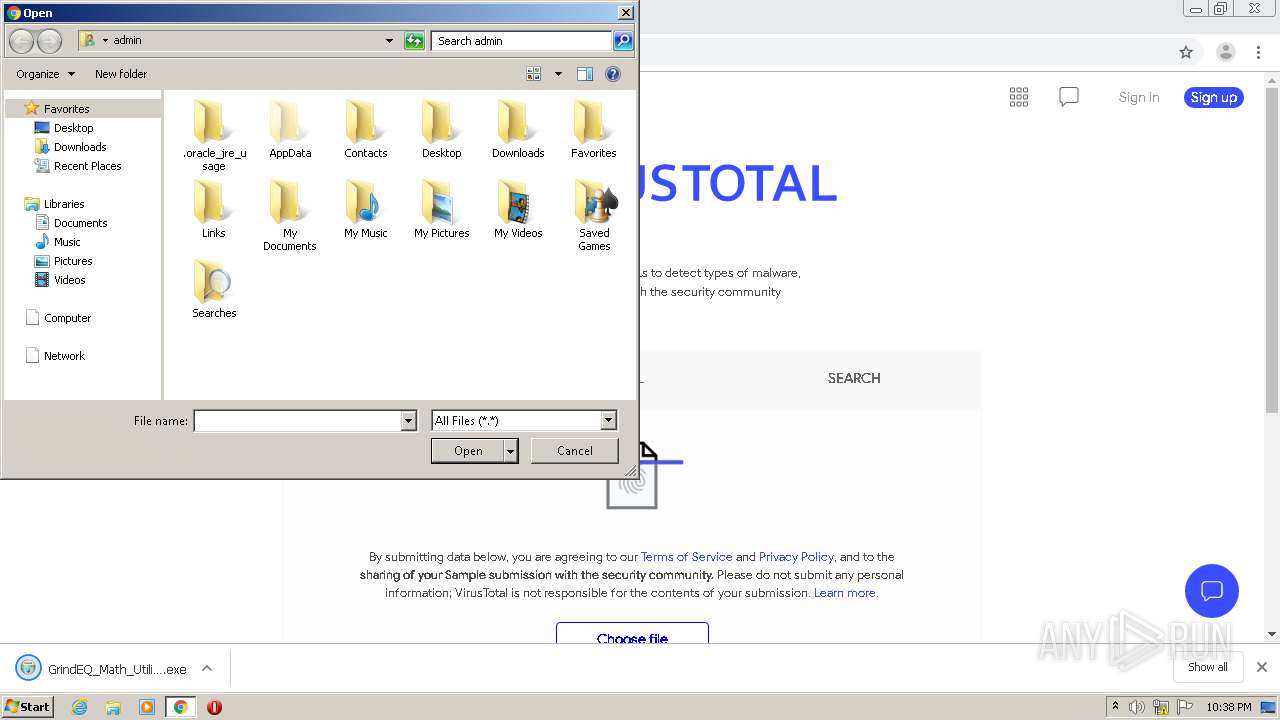
Task: Show hidden system tray icons
Action: (1115, 707)
